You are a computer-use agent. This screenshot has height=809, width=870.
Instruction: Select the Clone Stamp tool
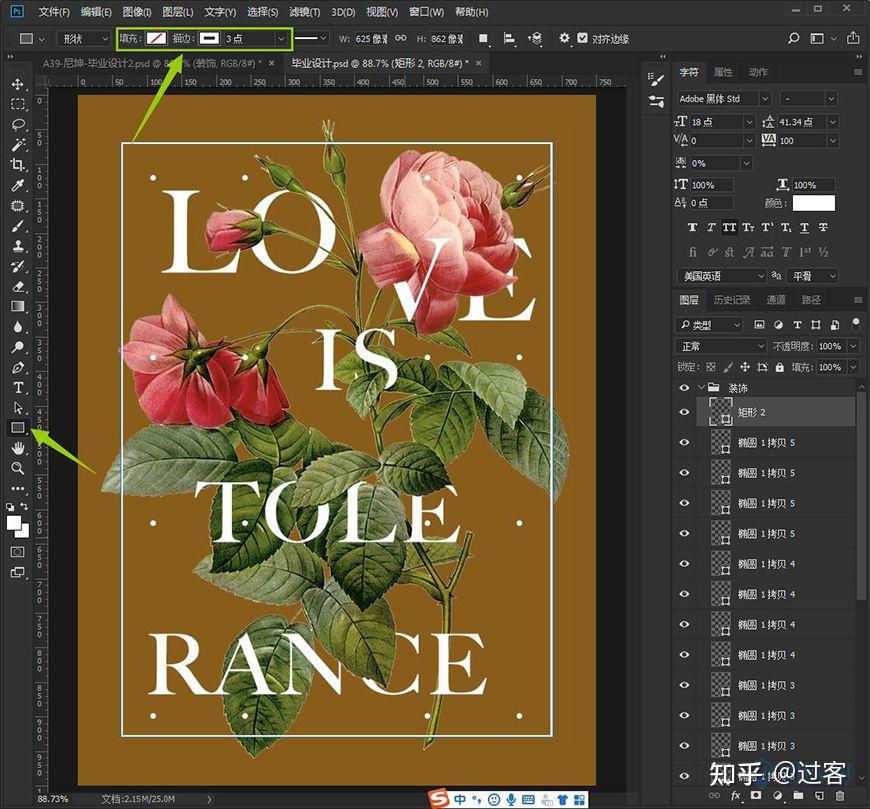(18, 246)
